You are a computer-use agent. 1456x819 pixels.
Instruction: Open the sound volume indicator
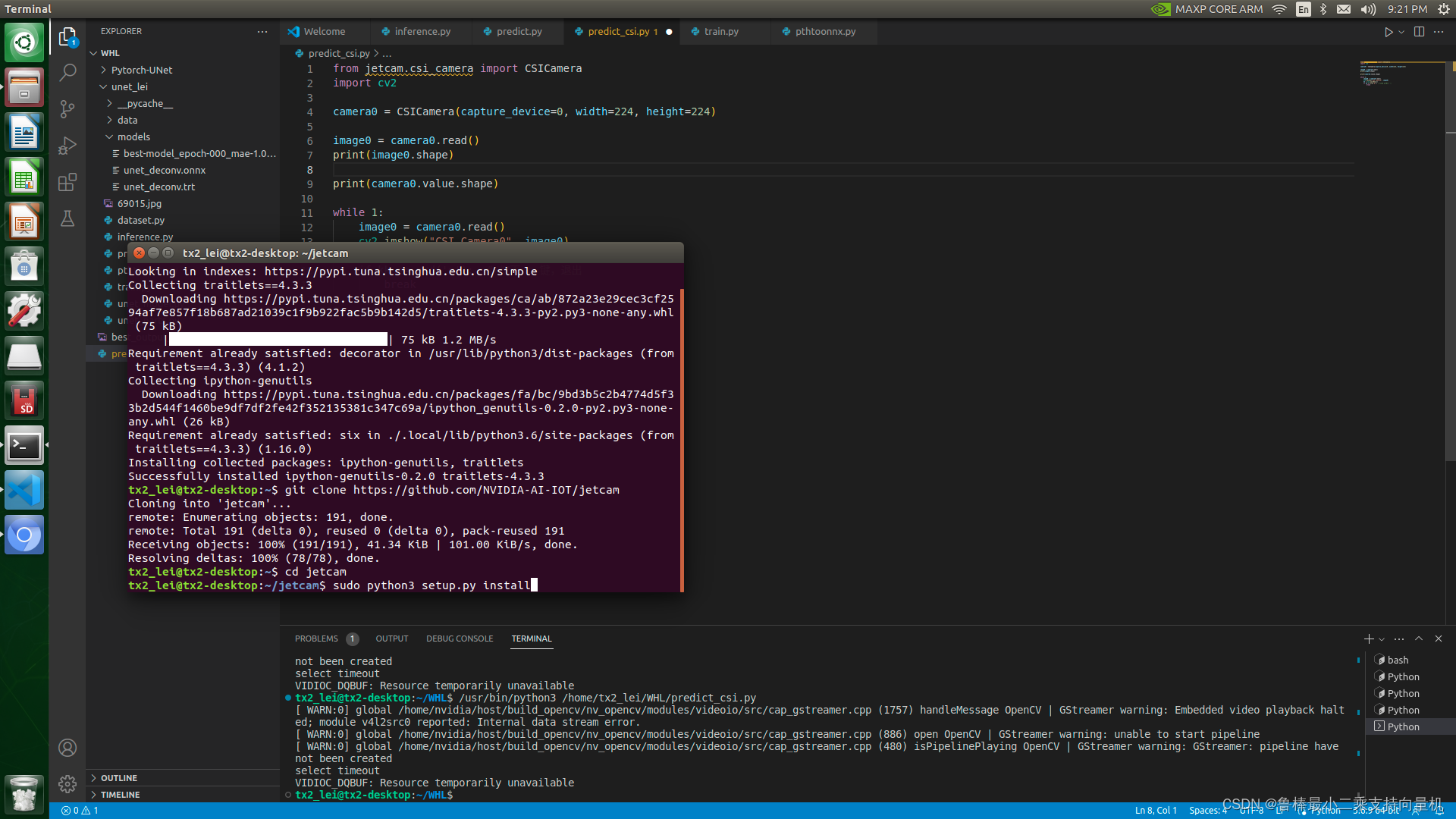click(1368, 9)
